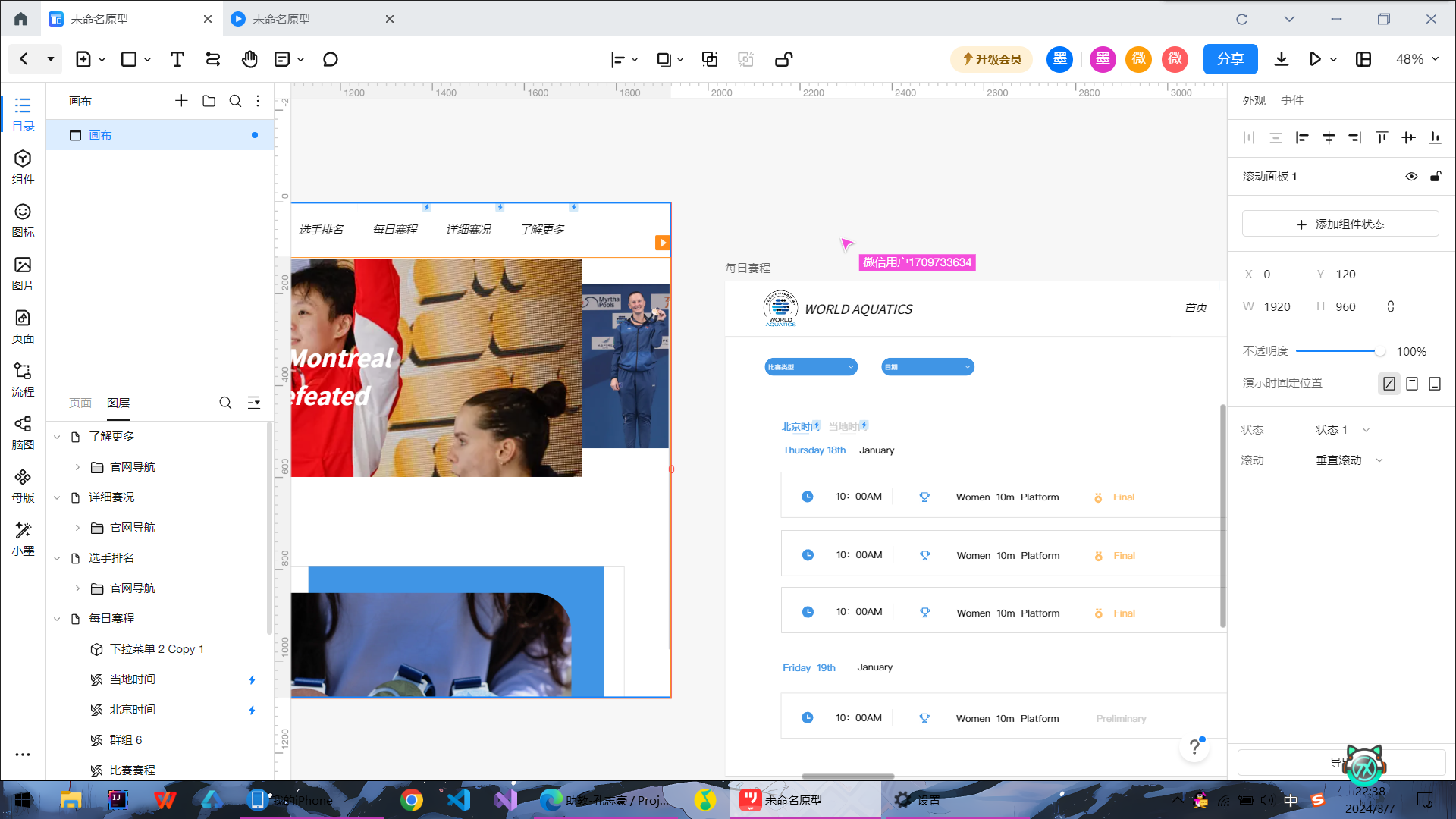This screenshot has height=819, width=1456.
Task: Open 图标 icons library in sidebar
Action: tap(23, 220)
